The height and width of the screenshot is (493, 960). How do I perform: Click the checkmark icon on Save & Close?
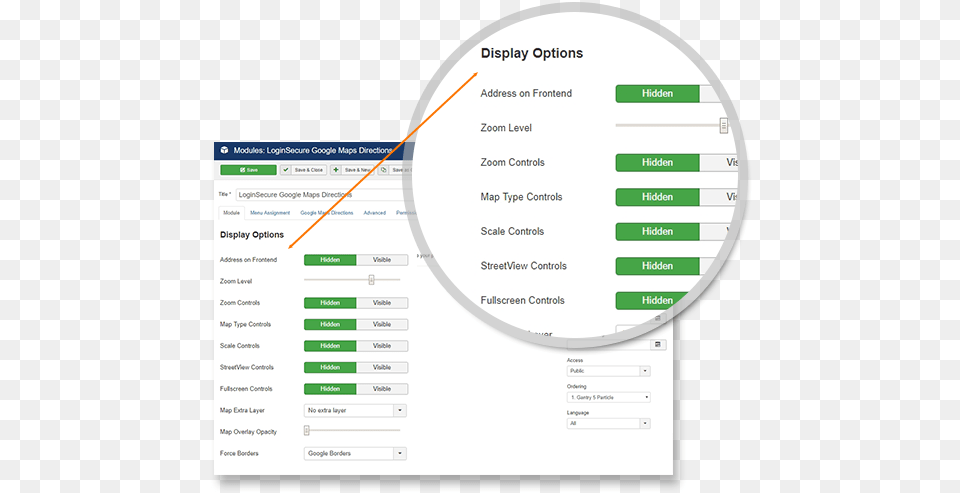click(286, 170)
